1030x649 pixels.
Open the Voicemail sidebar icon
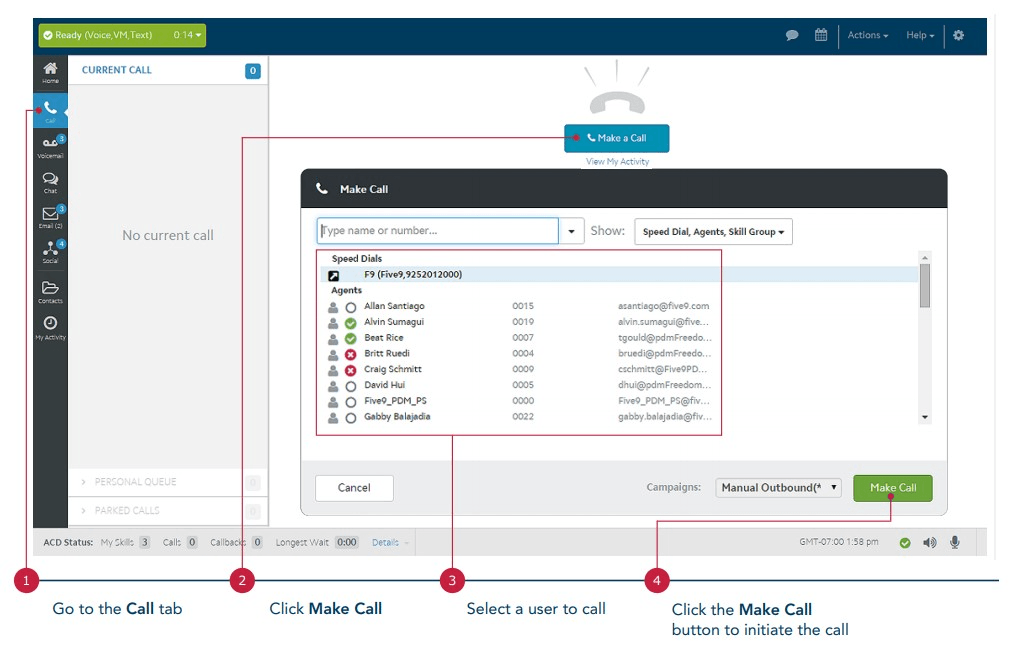click(50, 146)
